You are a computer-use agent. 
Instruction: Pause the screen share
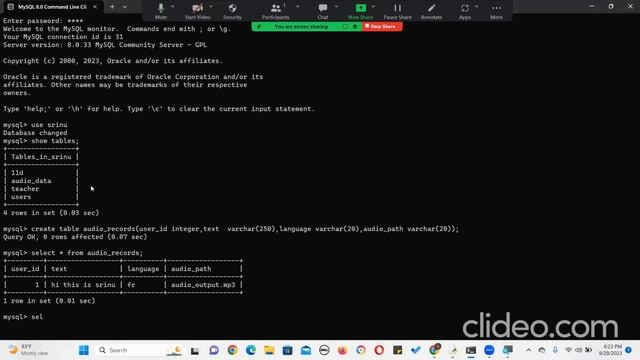pos(397,11)
